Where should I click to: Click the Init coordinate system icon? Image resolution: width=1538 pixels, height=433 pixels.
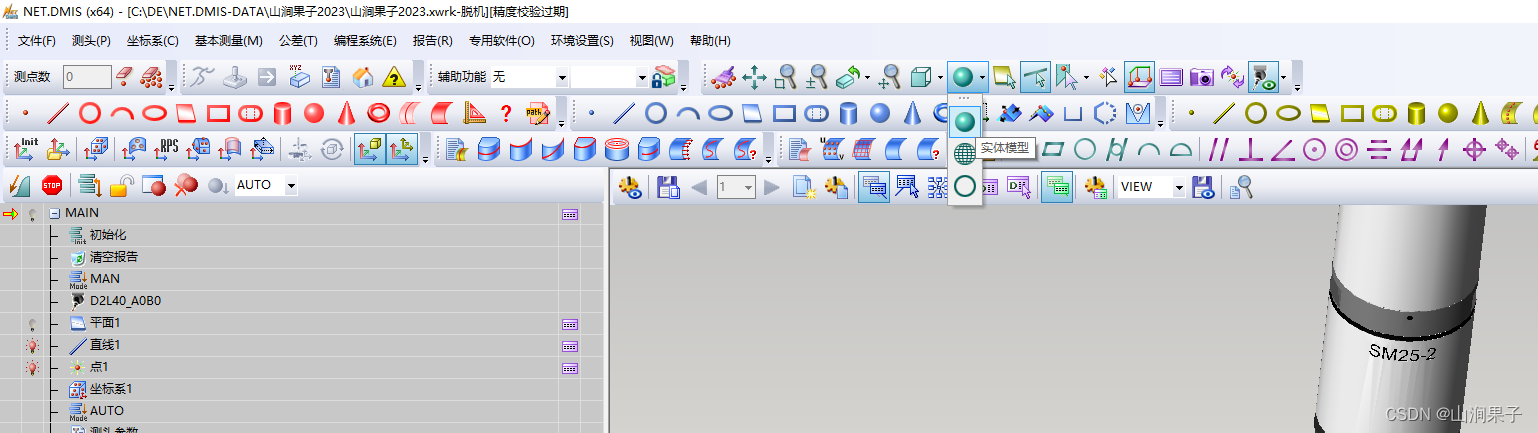tap(27, 149)
